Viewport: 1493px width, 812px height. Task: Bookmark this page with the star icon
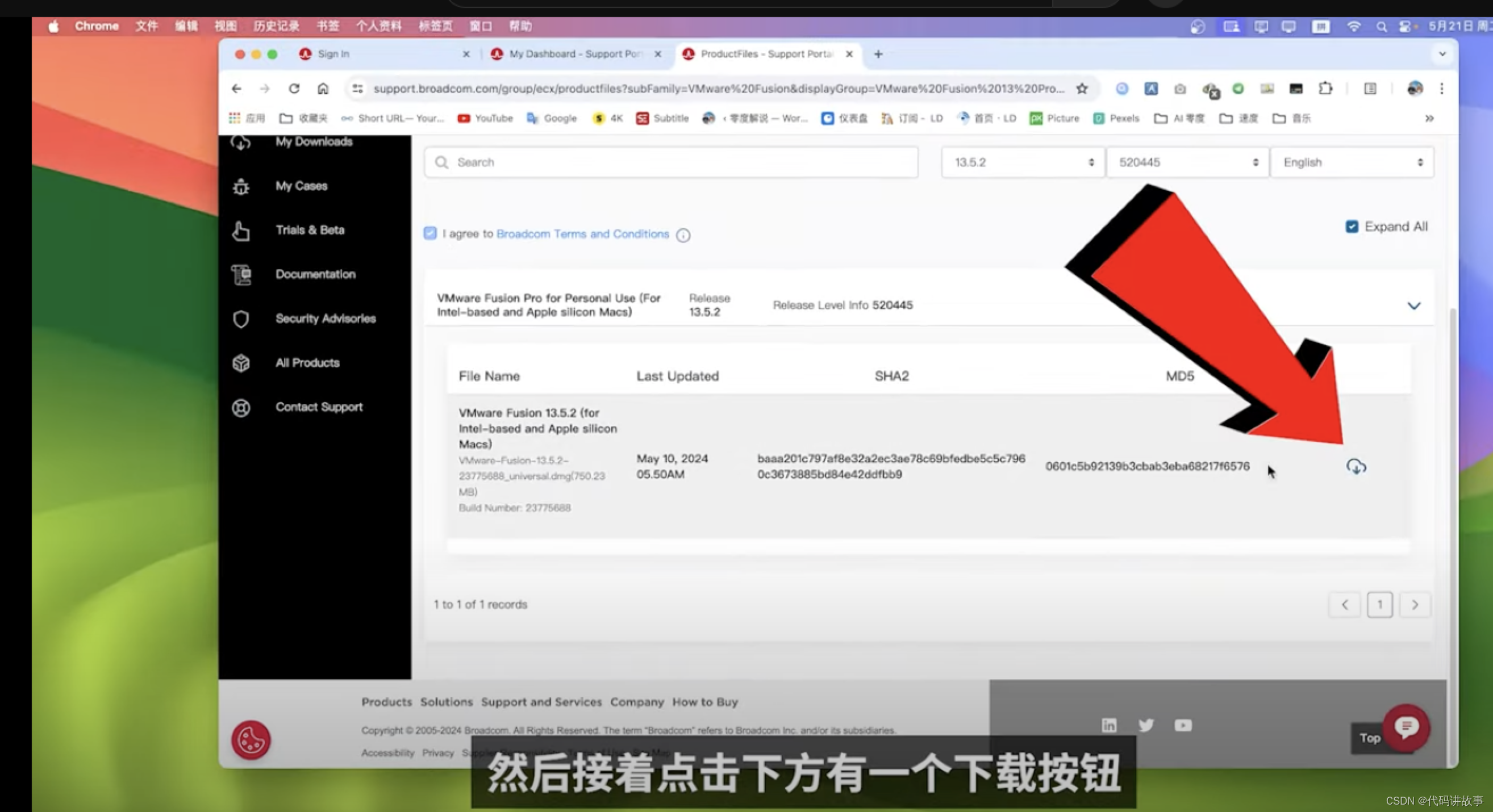(x=1082, y=89)
